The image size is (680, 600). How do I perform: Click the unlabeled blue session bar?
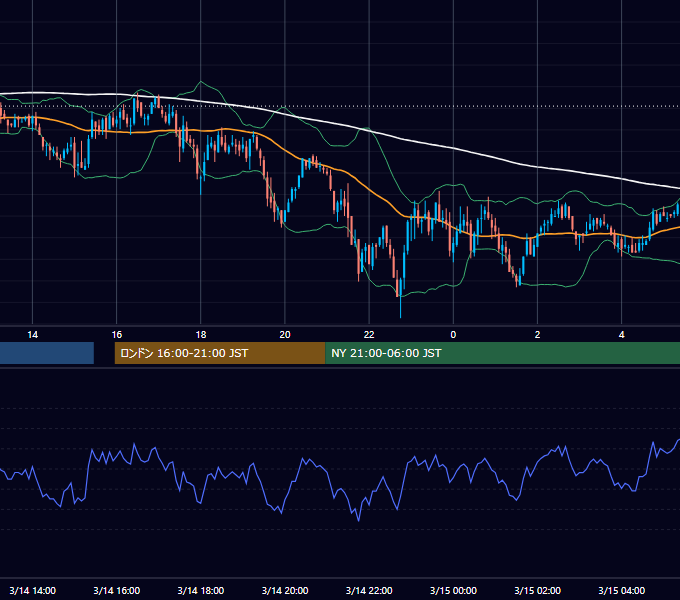click(x=47, y=353)
